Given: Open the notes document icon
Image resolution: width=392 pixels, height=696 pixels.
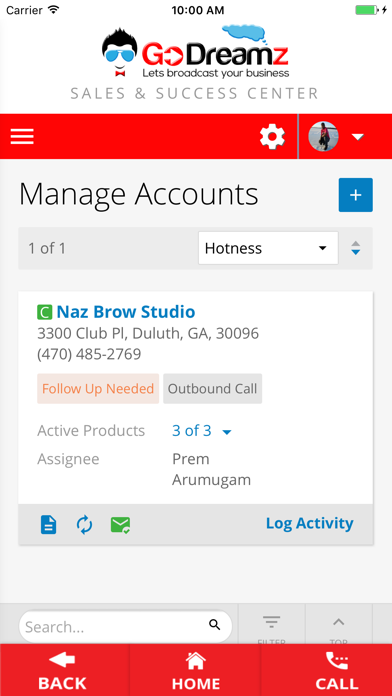Looking at the screenshot, I should click(48, 525).
